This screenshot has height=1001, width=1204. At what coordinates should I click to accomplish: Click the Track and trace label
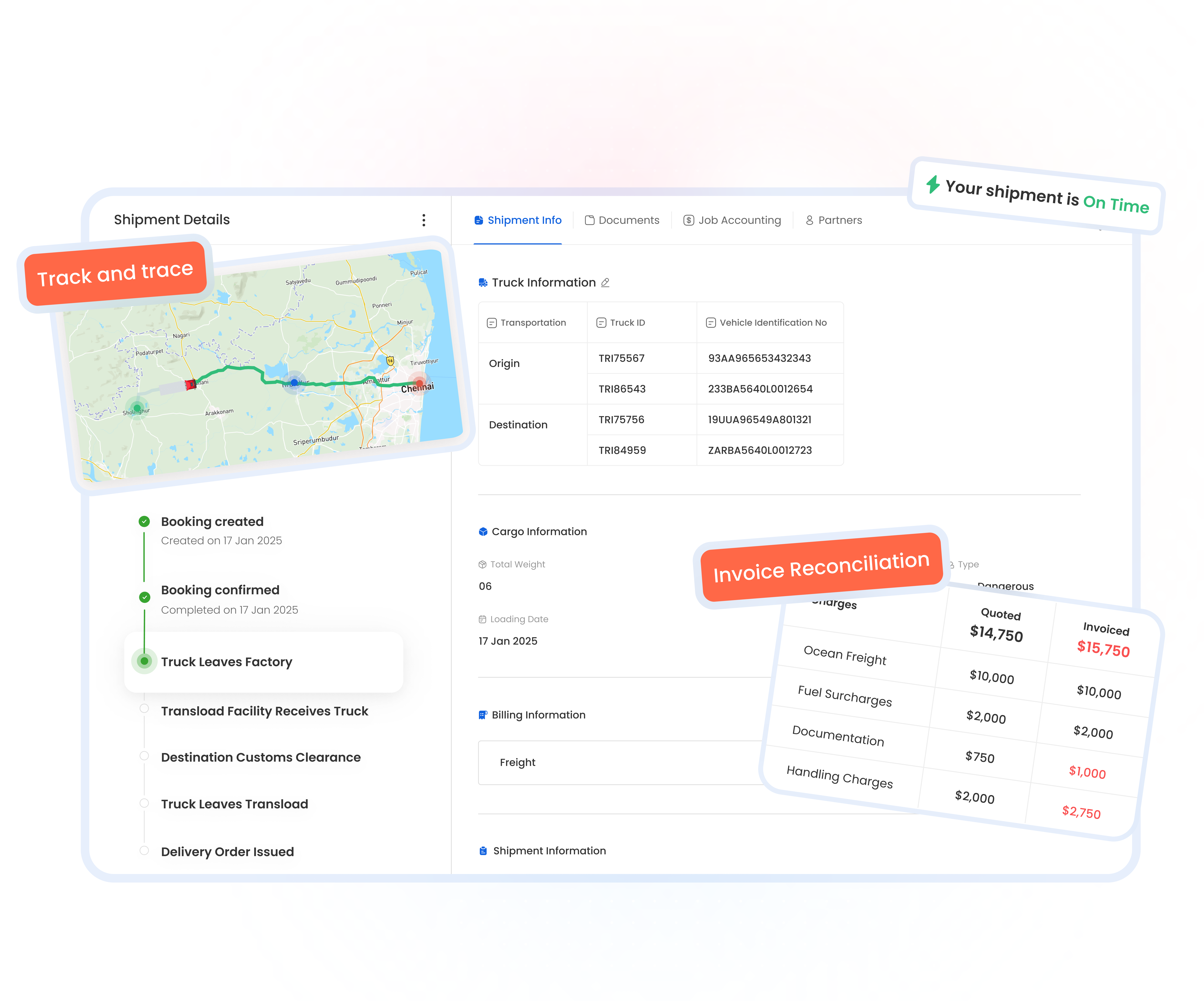(x=115, y=273)
